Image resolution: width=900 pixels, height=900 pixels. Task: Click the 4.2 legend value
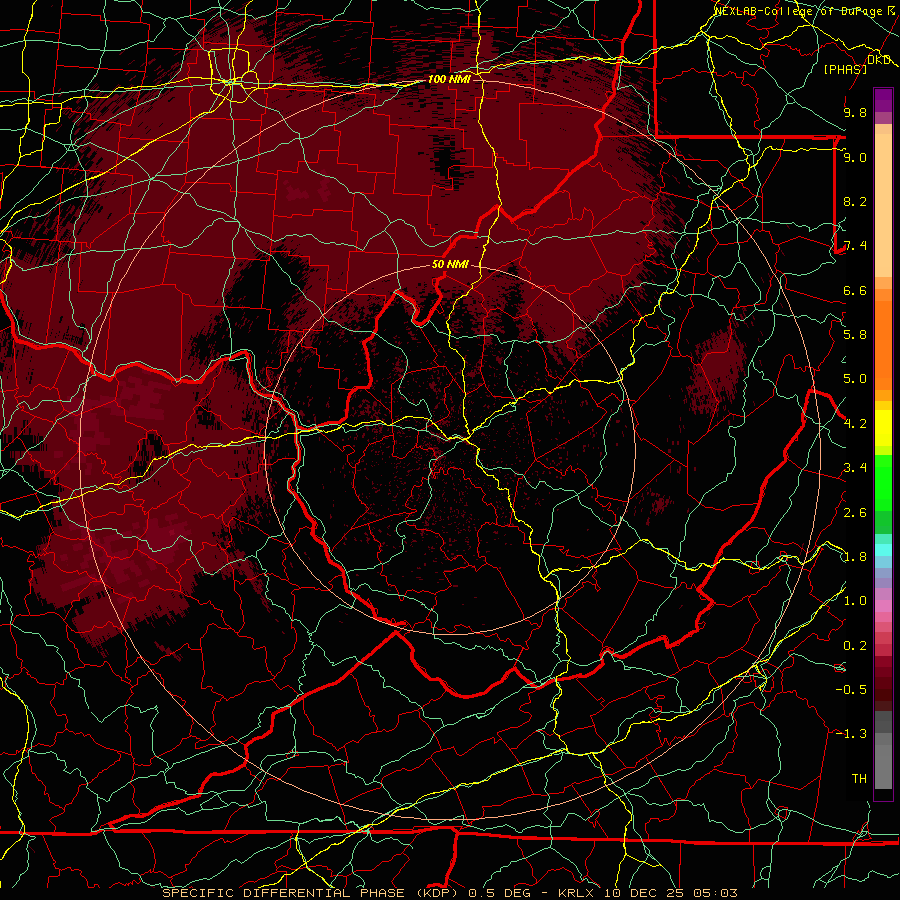coord(855,424)
